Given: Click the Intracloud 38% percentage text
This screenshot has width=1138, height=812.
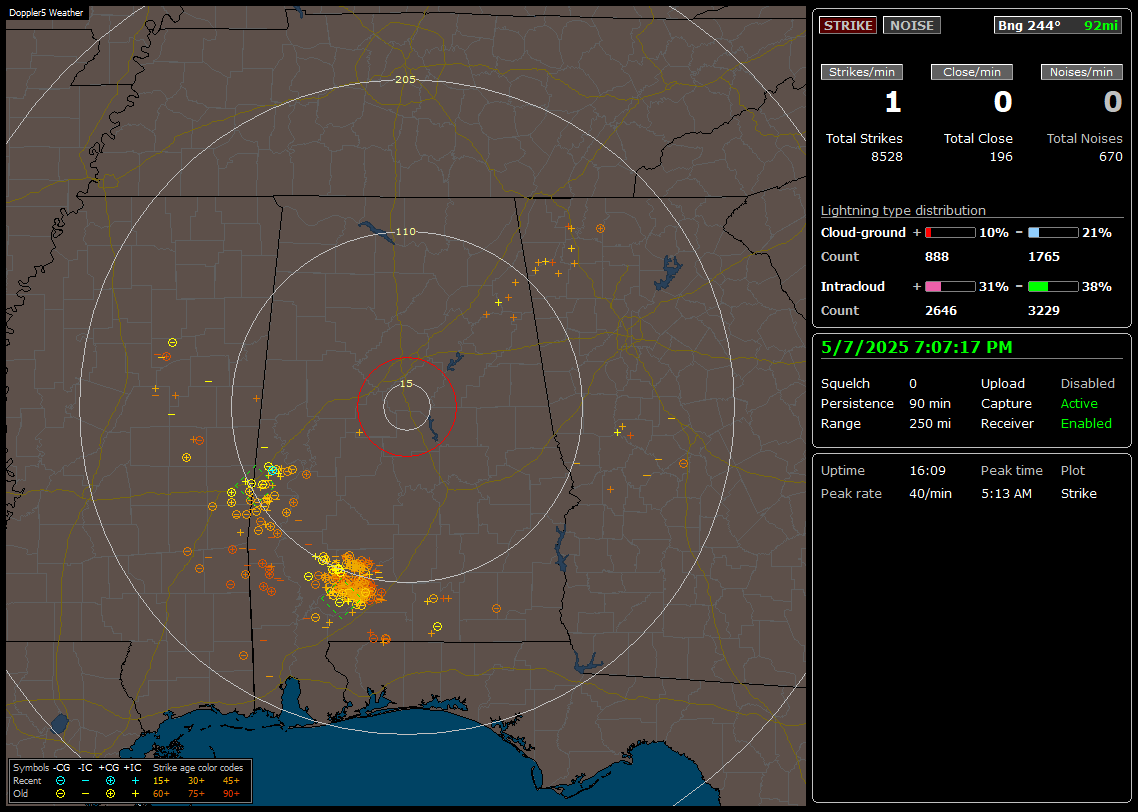Looking at the screenshot, I should [1097, 287].
